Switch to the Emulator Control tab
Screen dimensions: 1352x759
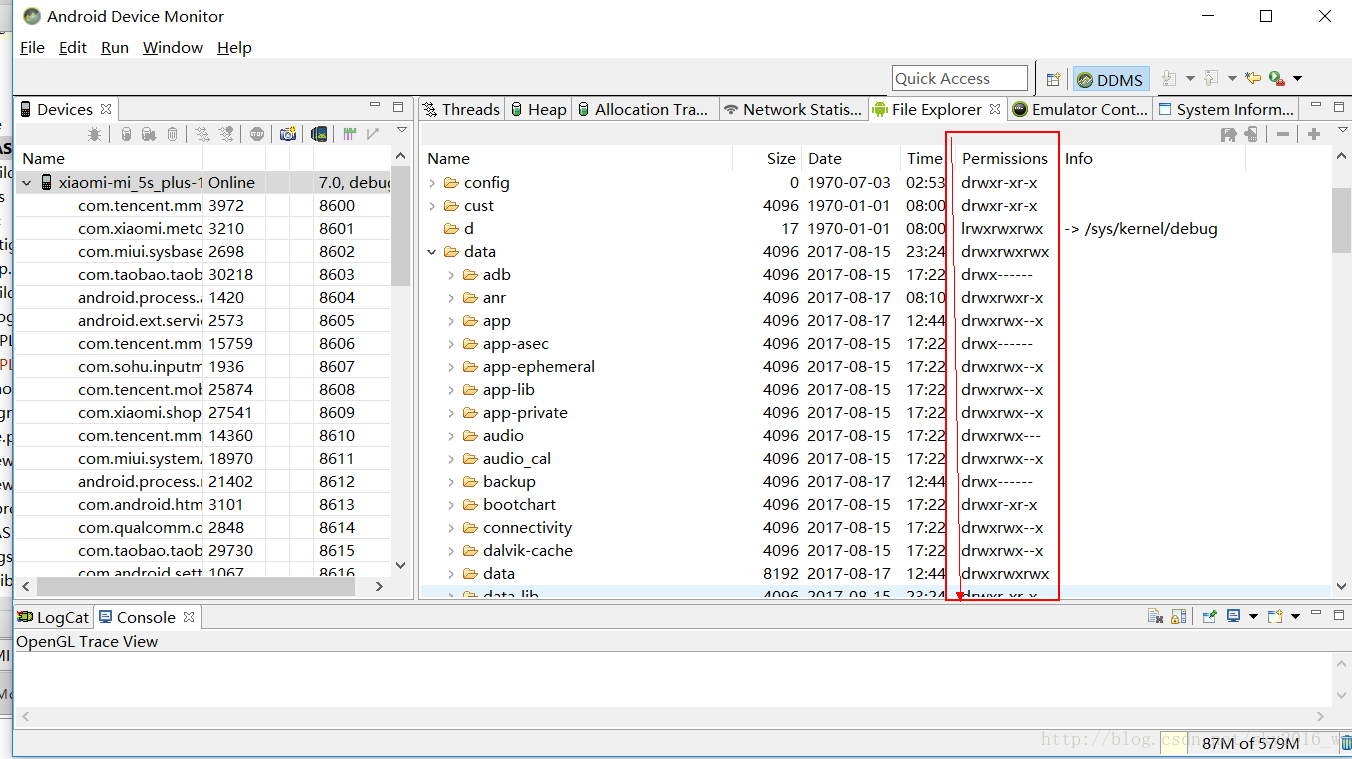pos(1080,110)
